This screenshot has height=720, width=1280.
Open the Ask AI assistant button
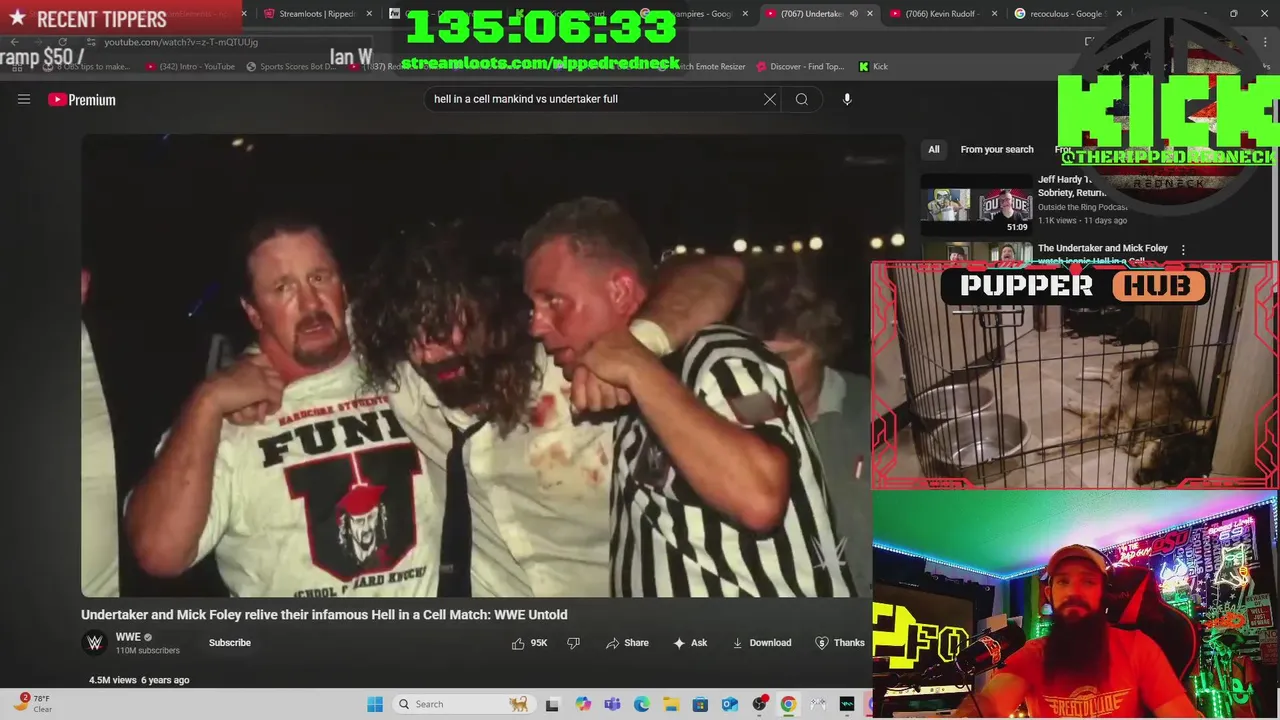pos(690,643)
